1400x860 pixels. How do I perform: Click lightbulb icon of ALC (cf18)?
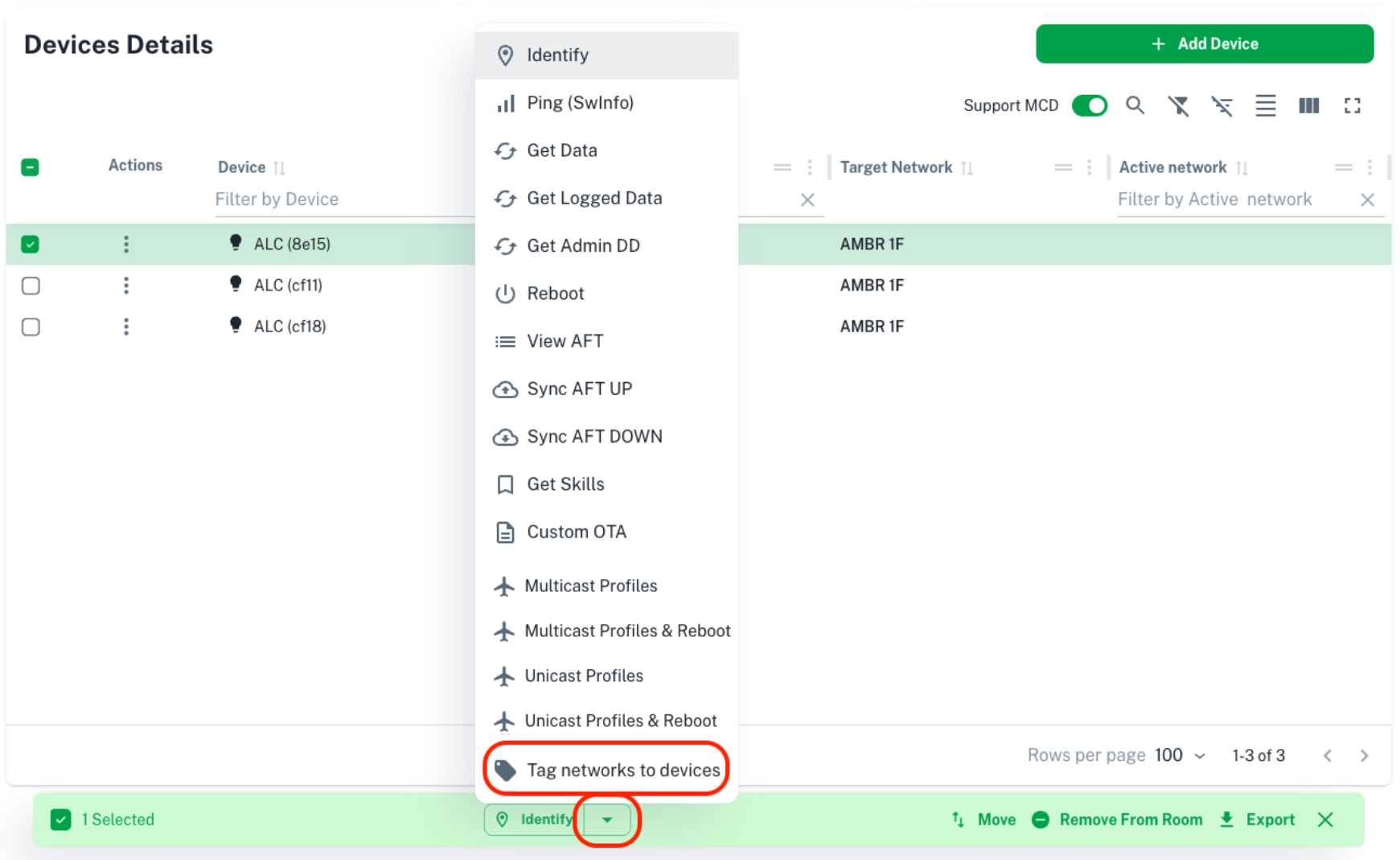[x=236, y=324]
